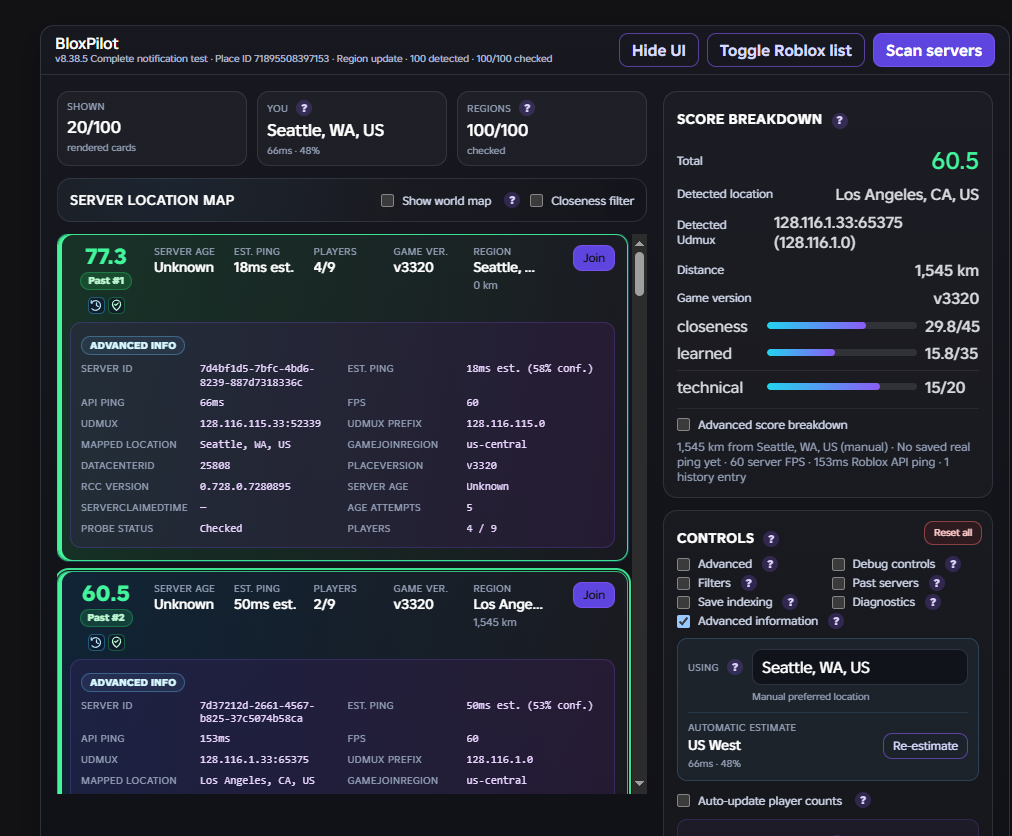
Task: Click help icon next to Show world map
Action: click(512, 200)
